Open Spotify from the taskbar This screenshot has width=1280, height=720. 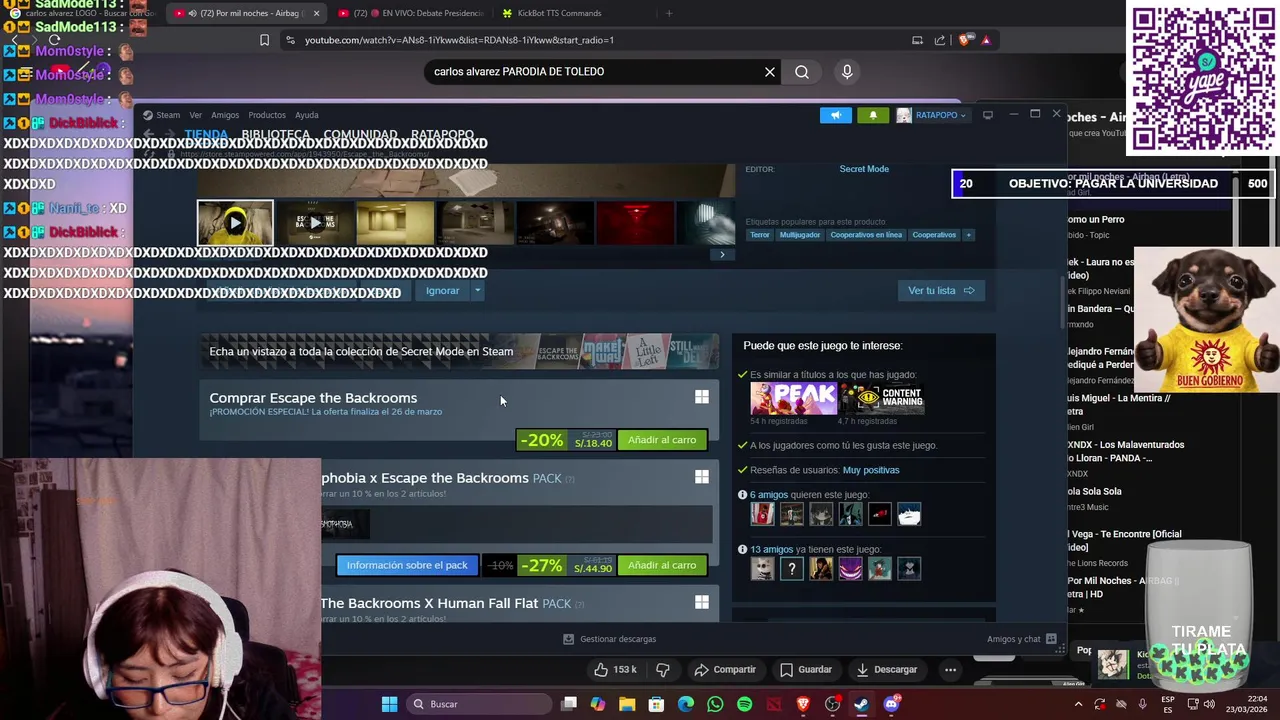744,704
